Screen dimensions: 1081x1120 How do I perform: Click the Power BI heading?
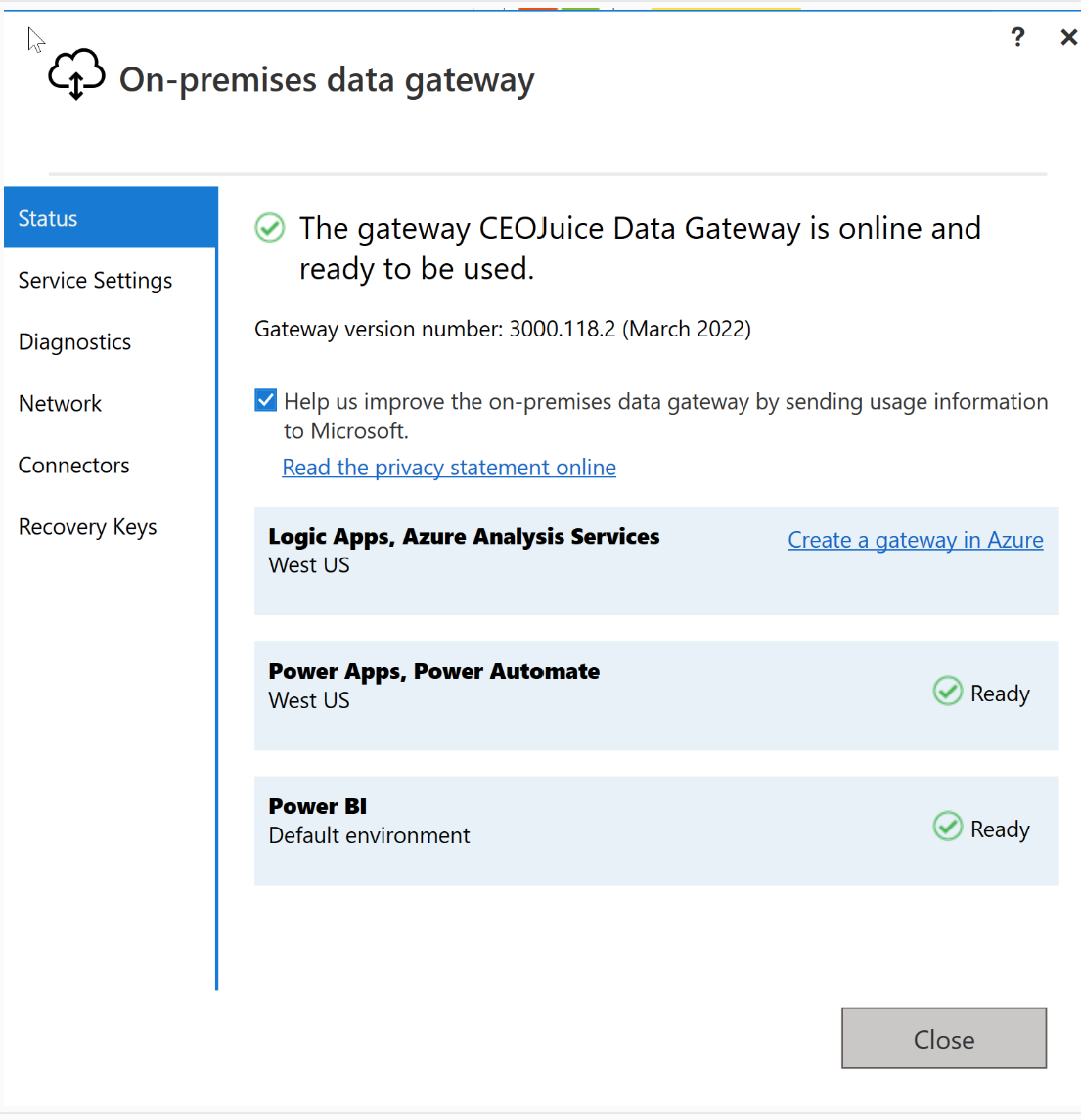coord(317,806)
